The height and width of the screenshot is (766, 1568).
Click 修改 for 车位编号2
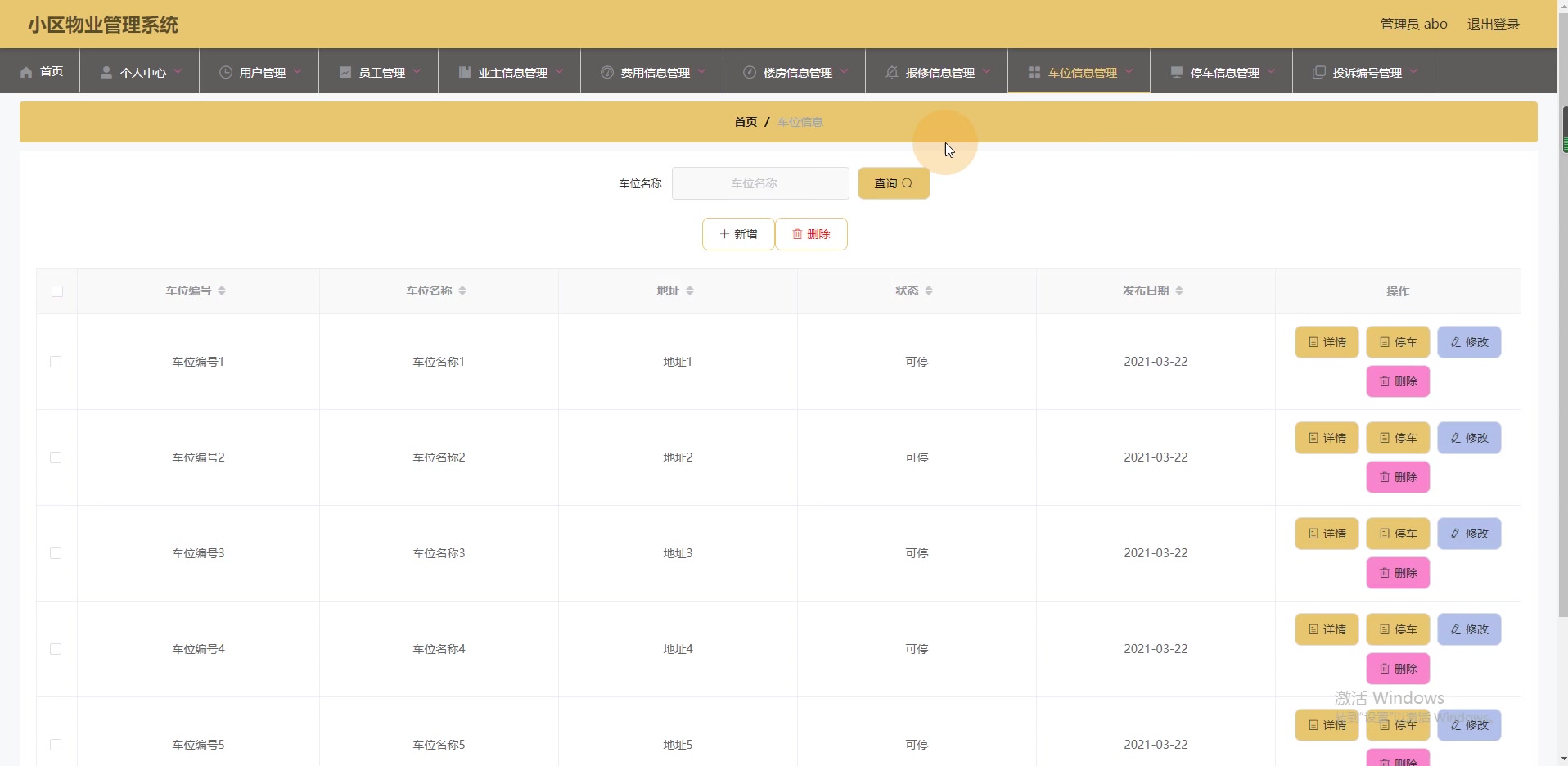pos(1469,438)
